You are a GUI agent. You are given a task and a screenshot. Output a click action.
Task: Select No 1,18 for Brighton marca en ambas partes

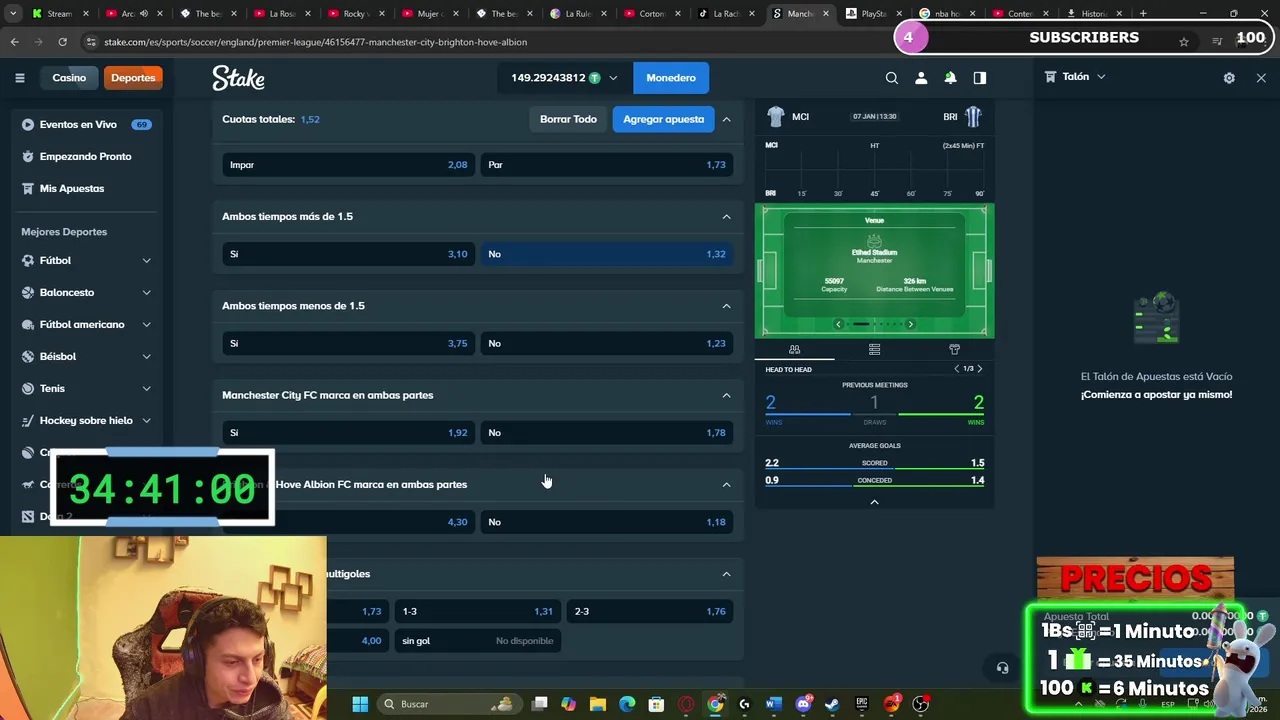point(607,522)
